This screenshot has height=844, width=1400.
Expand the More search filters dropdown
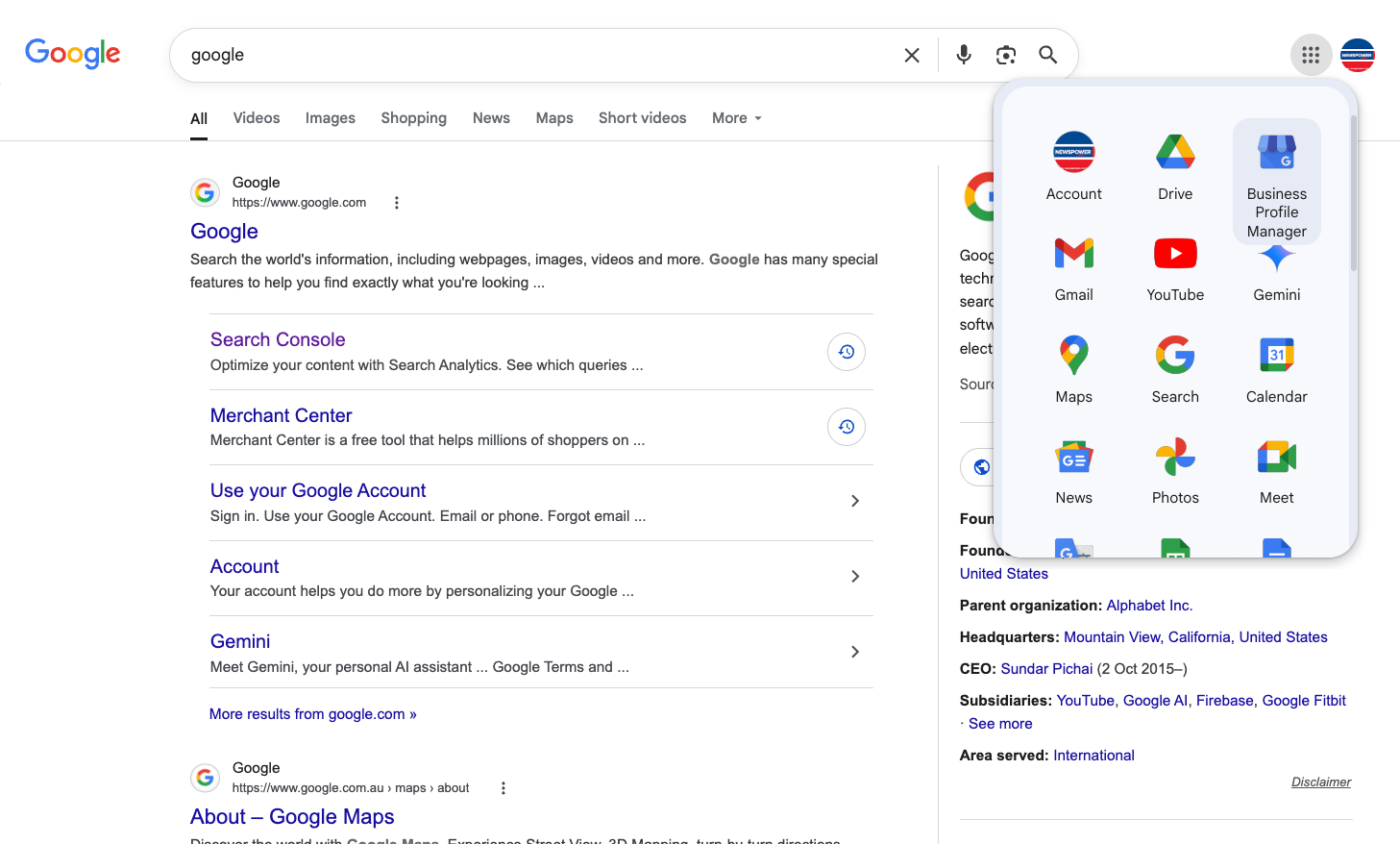click(737, 118)
